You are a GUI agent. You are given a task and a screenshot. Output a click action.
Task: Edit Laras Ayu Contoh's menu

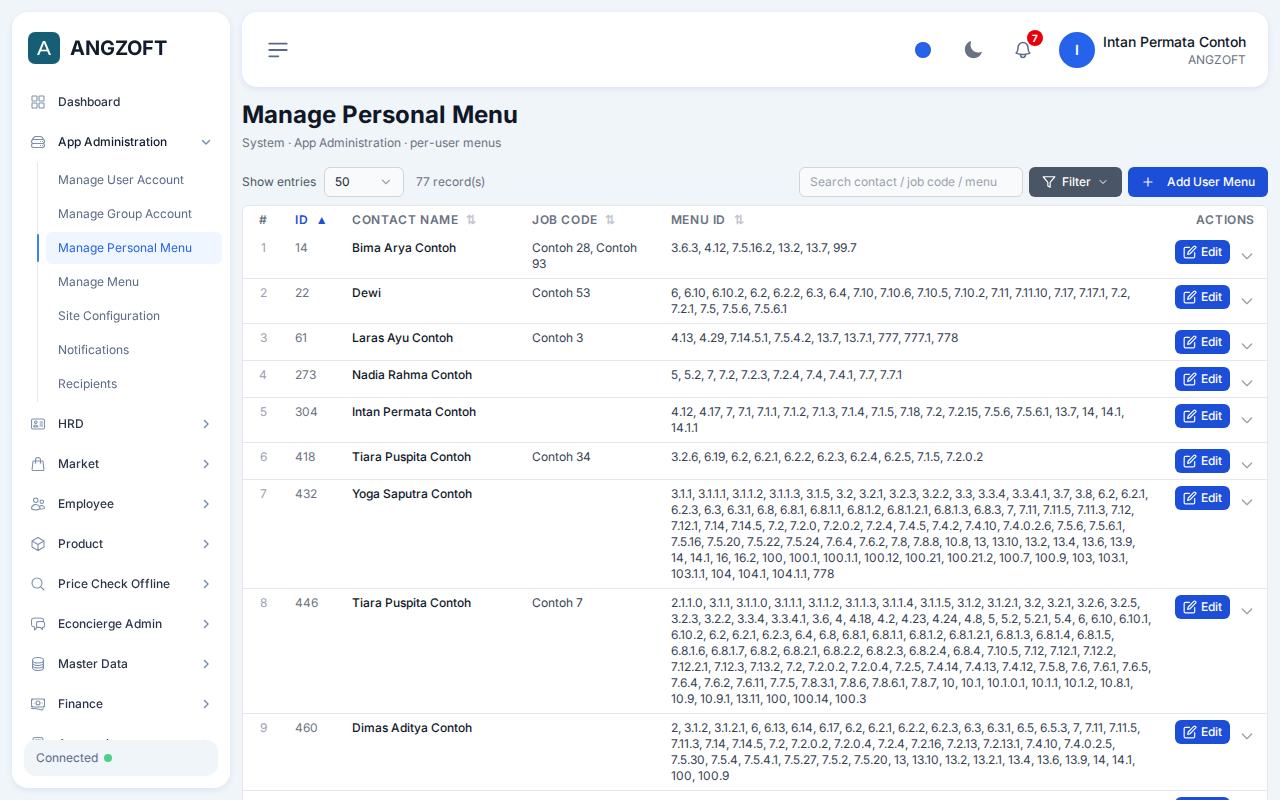[1202, 342]
